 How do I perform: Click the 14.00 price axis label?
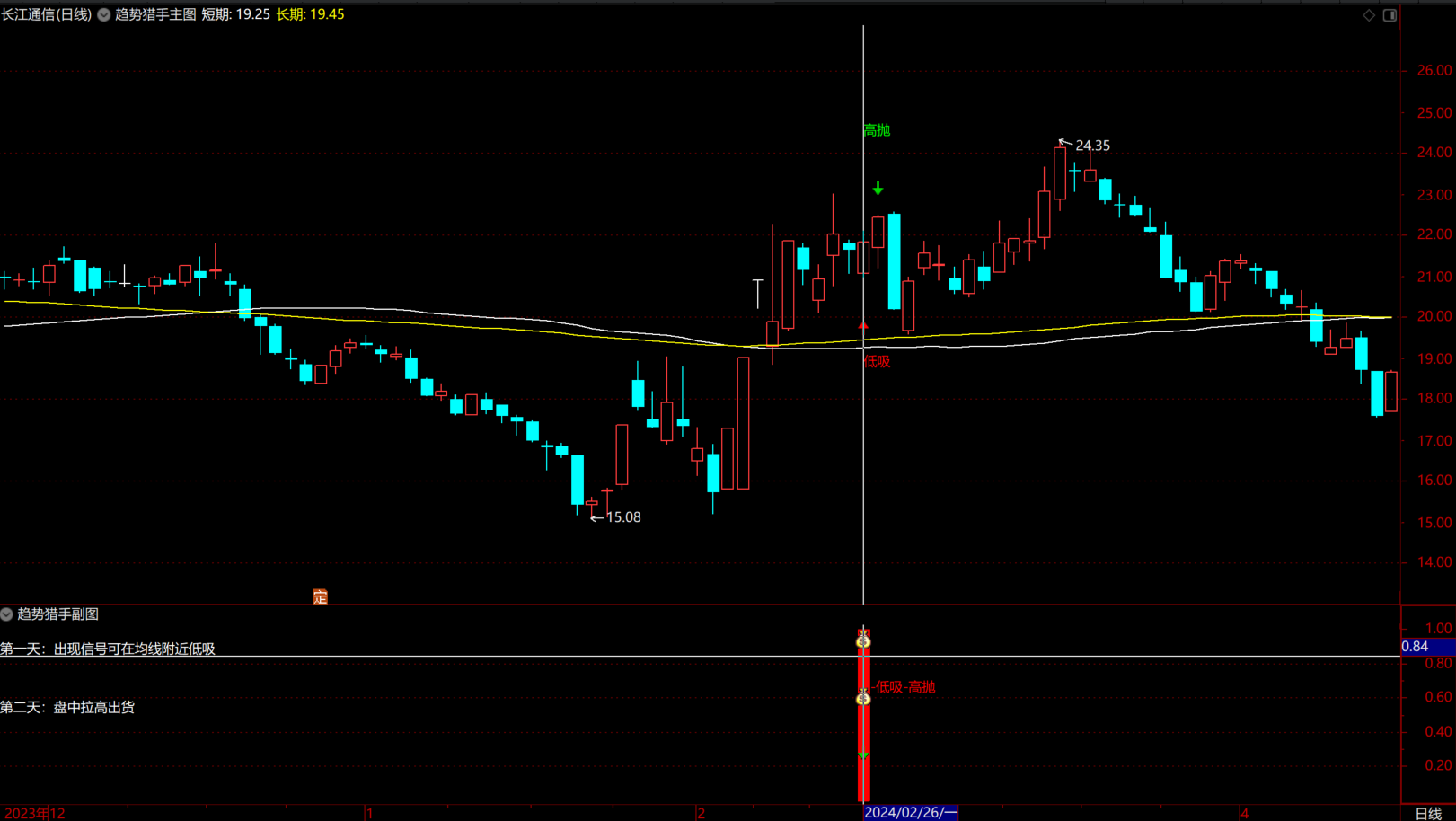point(1434,562)
